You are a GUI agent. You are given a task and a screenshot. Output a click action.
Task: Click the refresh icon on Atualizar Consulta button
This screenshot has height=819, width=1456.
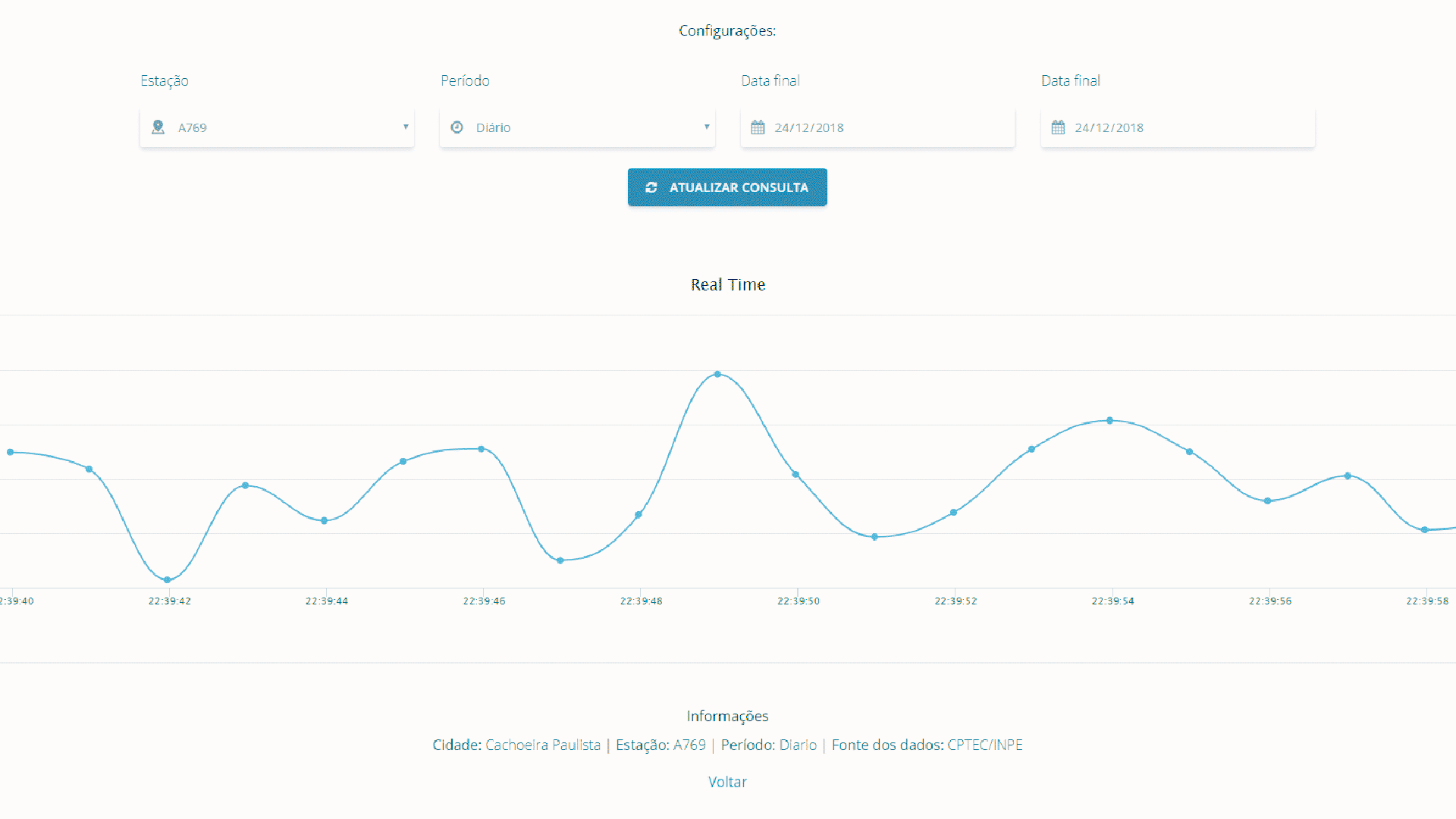pos(651,187)
